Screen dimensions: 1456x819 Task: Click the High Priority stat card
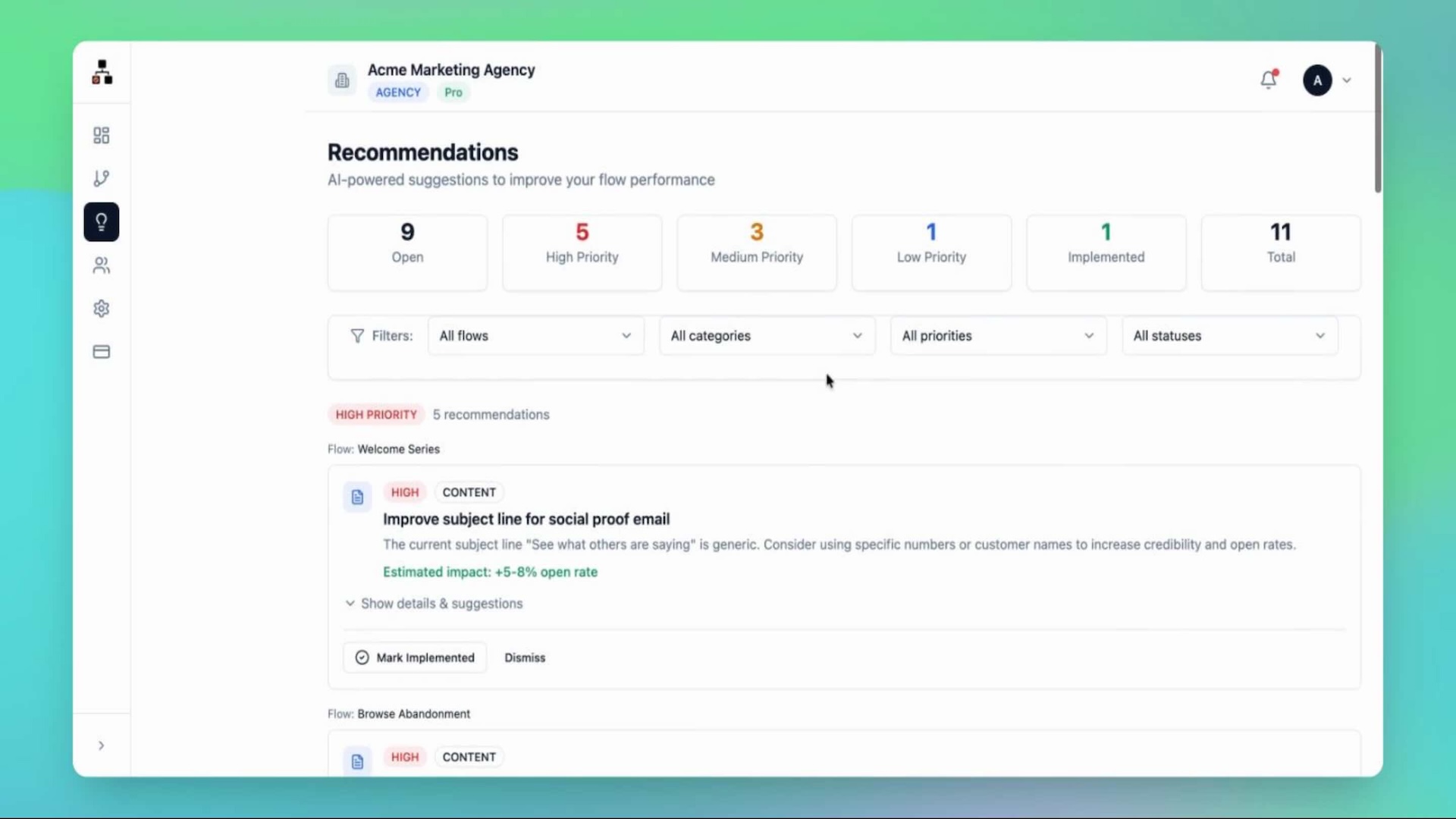click(x=582, y=253)
